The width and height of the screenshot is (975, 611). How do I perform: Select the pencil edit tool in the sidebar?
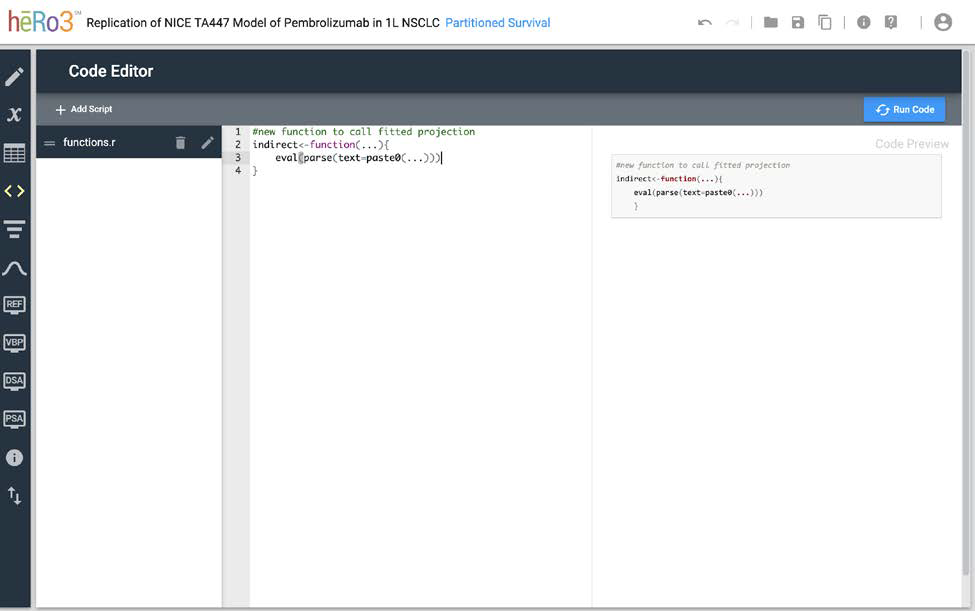[14, 75]
